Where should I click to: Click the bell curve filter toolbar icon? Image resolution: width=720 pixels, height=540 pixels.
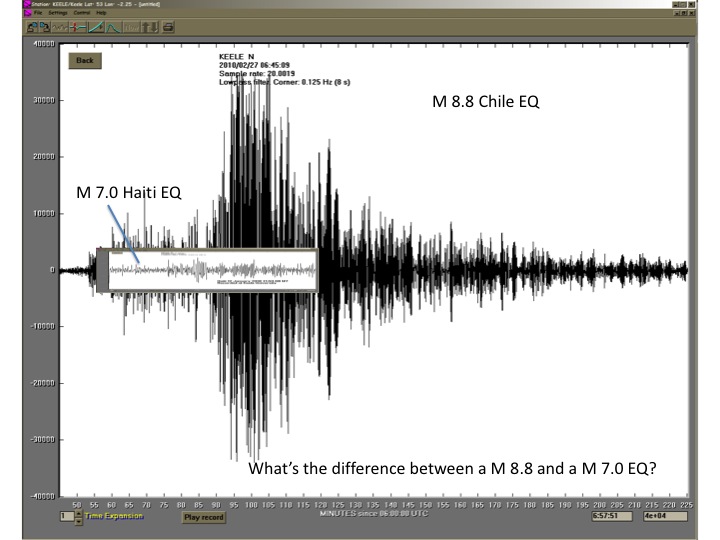click(113, 28)
